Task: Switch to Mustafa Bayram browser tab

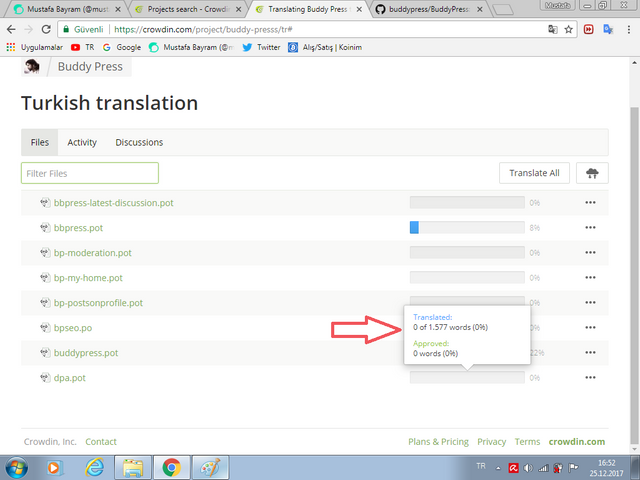Action: click(x=65, y=9)
